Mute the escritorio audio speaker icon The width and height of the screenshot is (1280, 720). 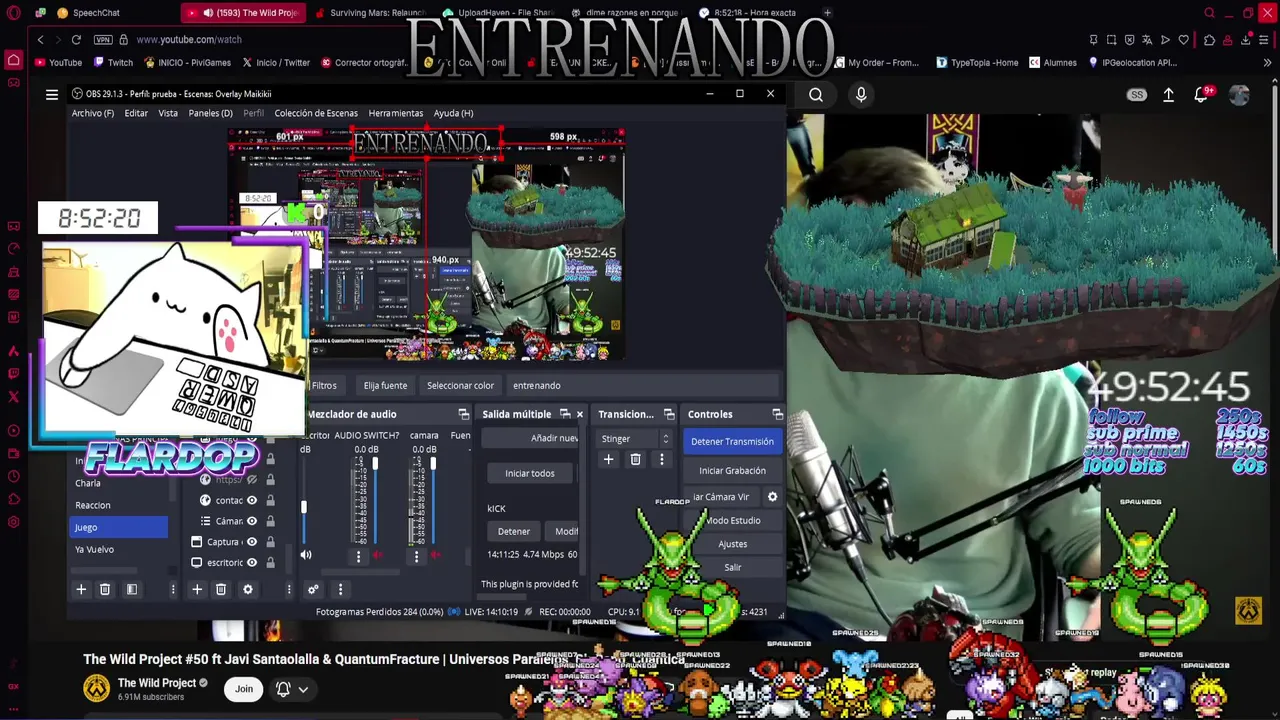pos(306,555)
